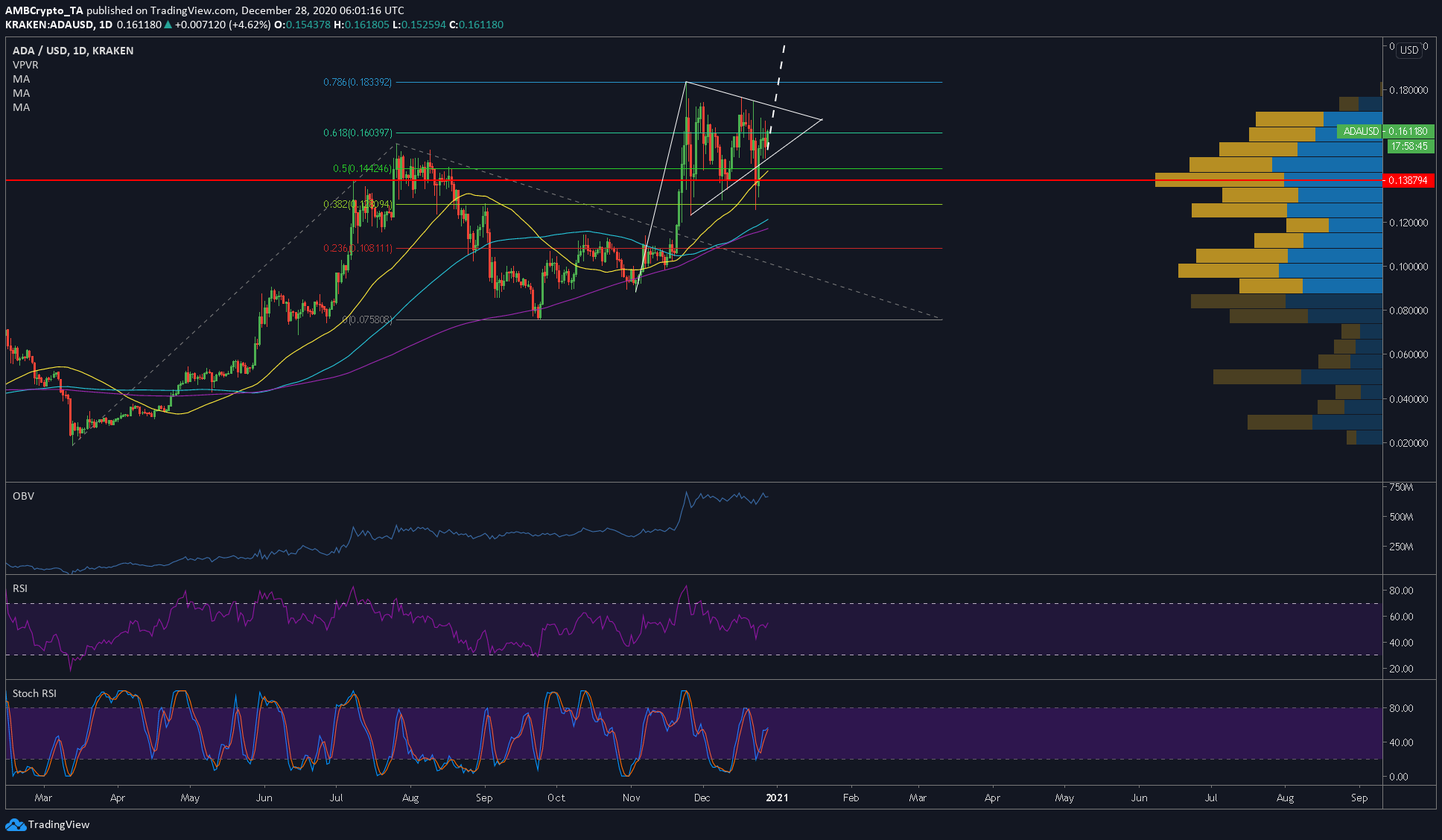Click the 0.5(0.144246) Fibonacci level label
This screenshot has height=840, width=1442.
click(x=362, y=168)
